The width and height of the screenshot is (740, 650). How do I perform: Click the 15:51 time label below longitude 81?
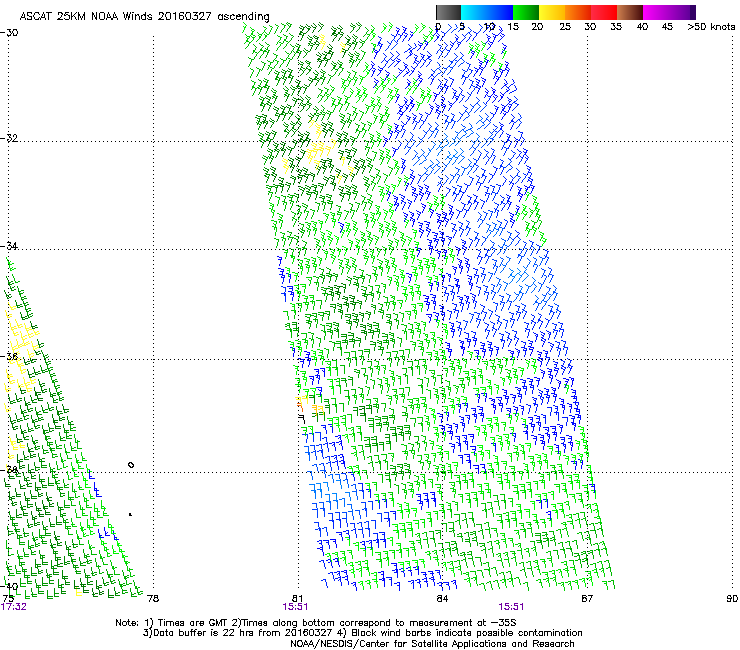pyautogui.click(x=295, y=607)
